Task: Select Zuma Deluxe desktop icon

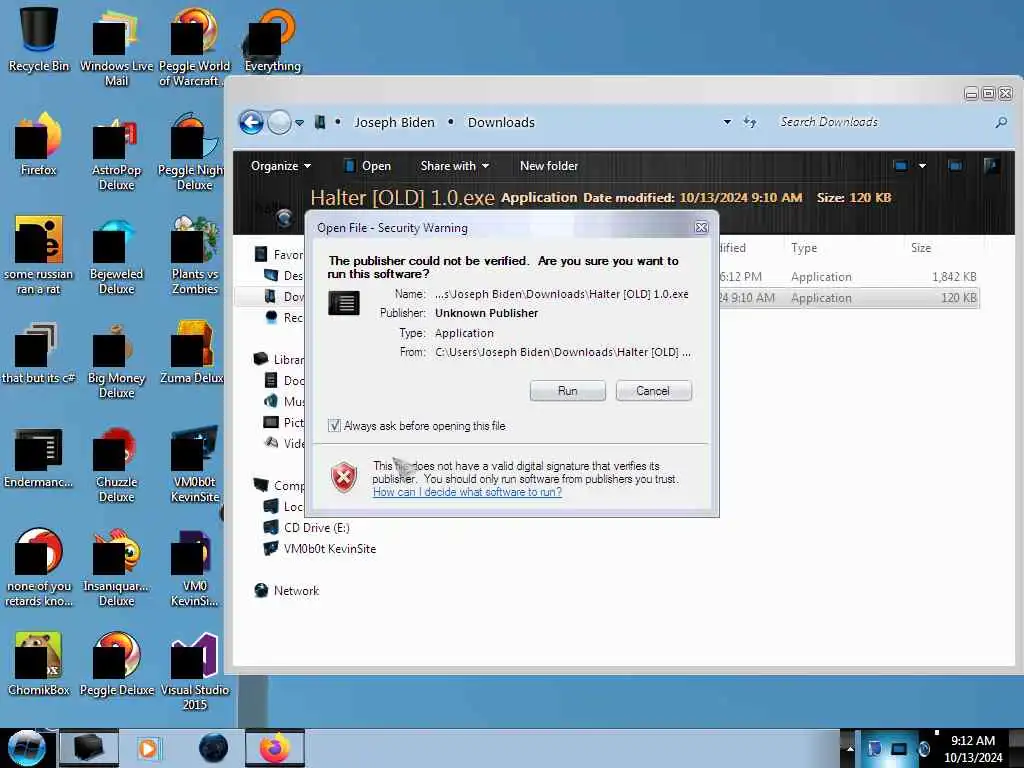Action: pos(193,353)
